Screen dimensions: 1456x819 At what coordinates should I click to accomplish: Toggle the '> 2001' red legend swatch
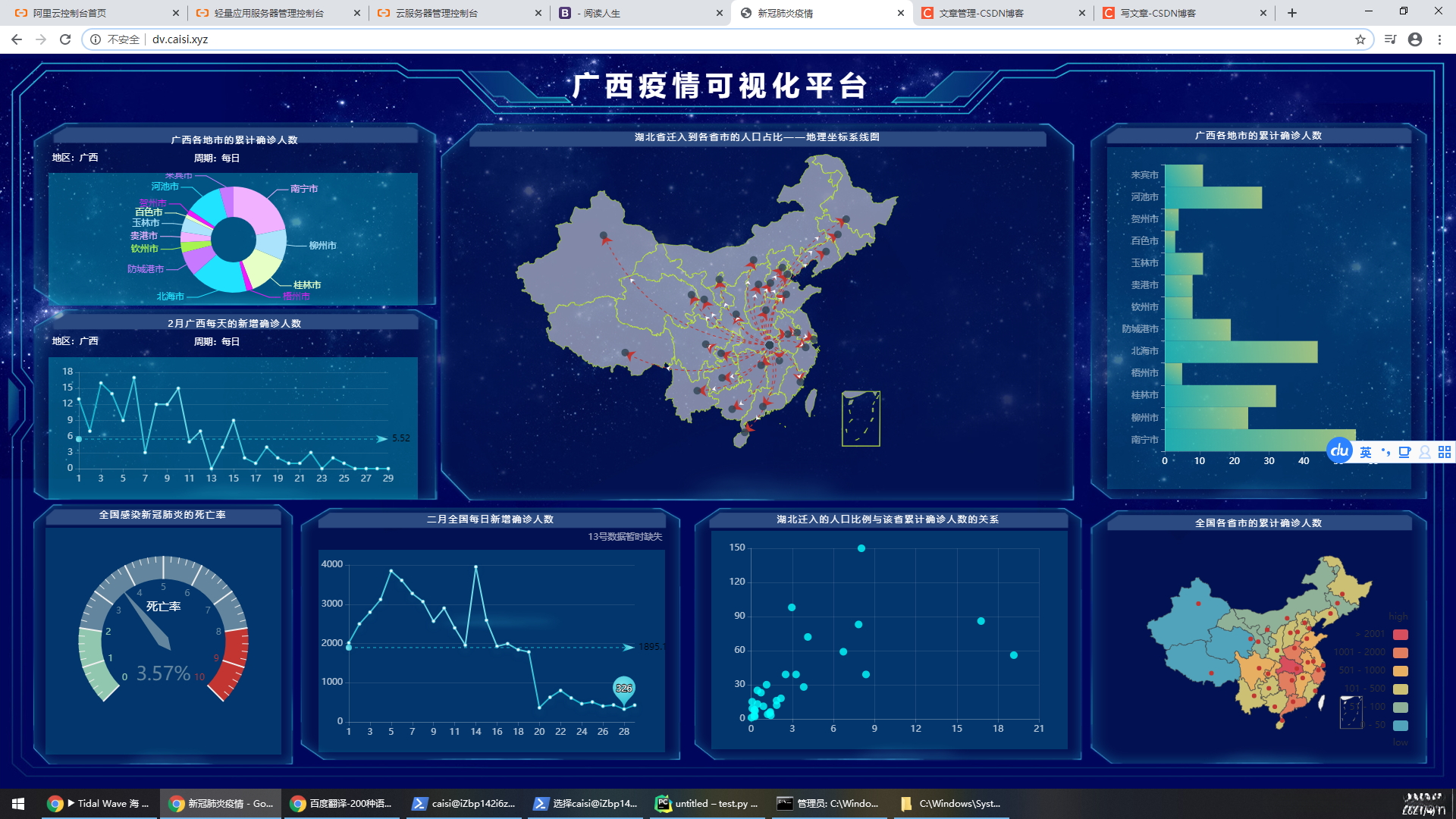1401,635
